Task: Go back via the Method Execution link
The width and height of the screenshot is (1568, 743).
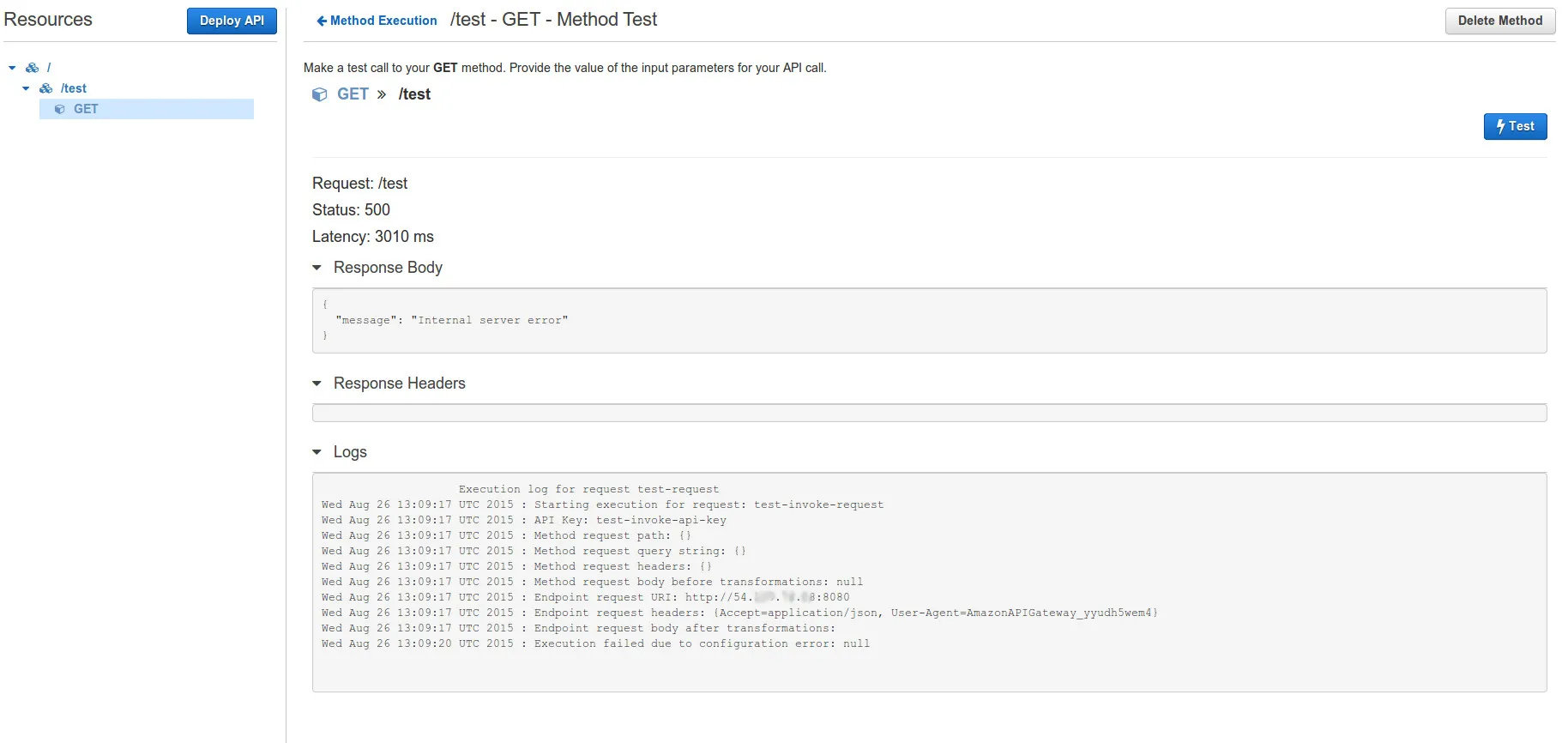Action: 383,21
